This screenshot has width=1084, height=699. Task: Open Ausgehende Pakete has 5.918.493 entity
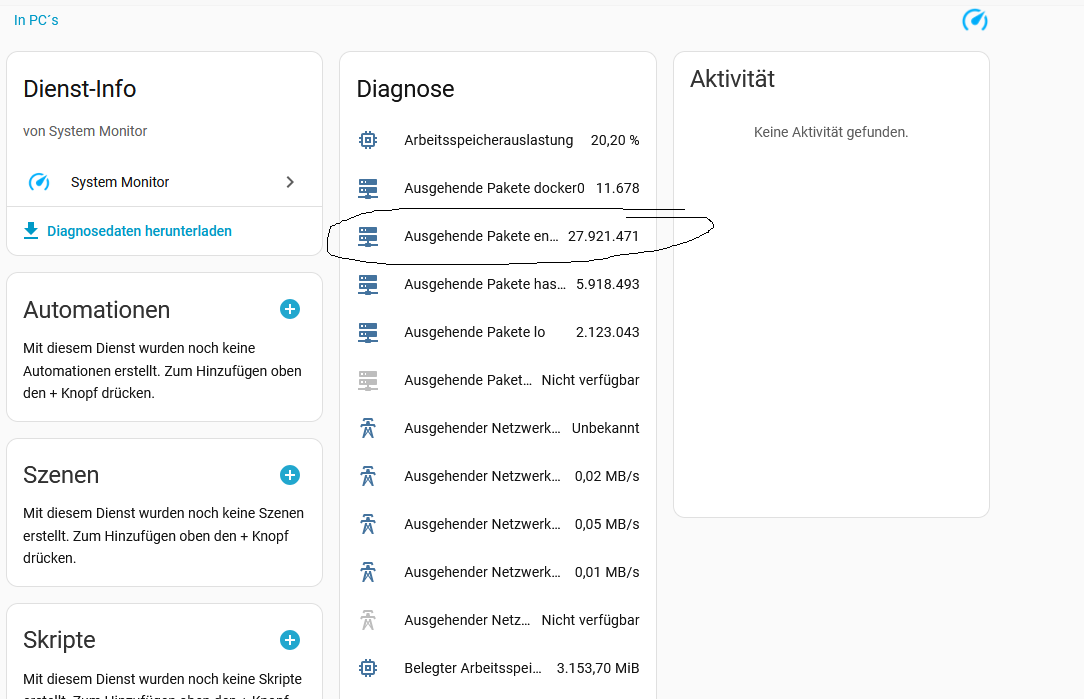tap(498, 284)
